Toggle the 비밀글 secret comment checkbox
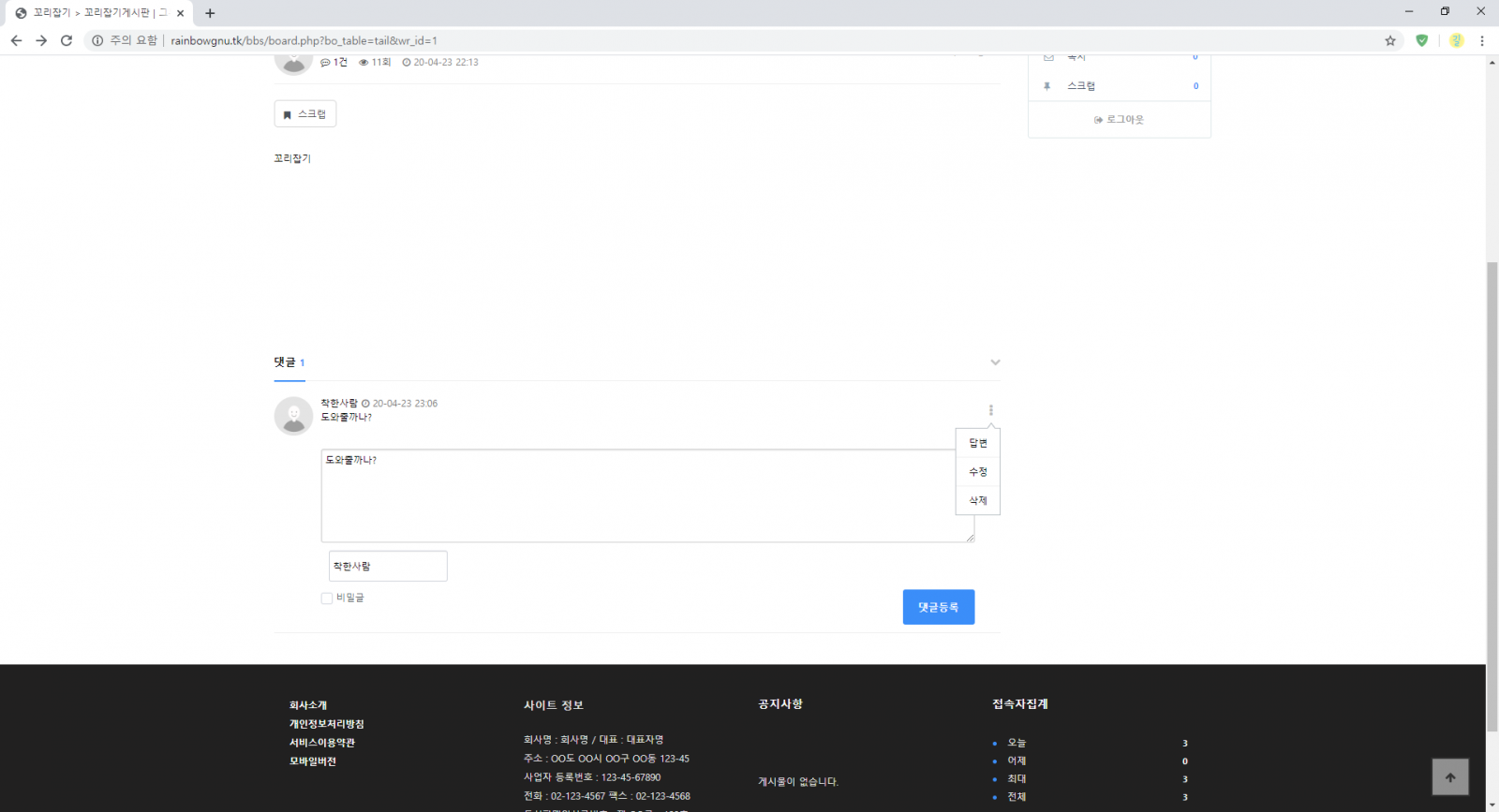The width and height of the screenshot is (1499, 812). click(x=327, y=598)
